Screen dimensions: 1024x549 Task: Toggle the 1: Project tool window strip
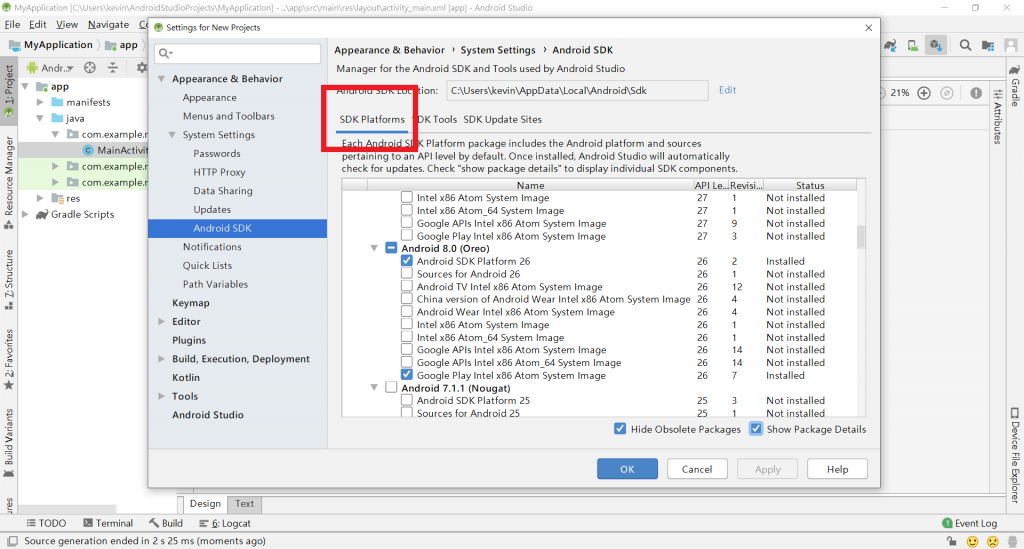(8, 90)
